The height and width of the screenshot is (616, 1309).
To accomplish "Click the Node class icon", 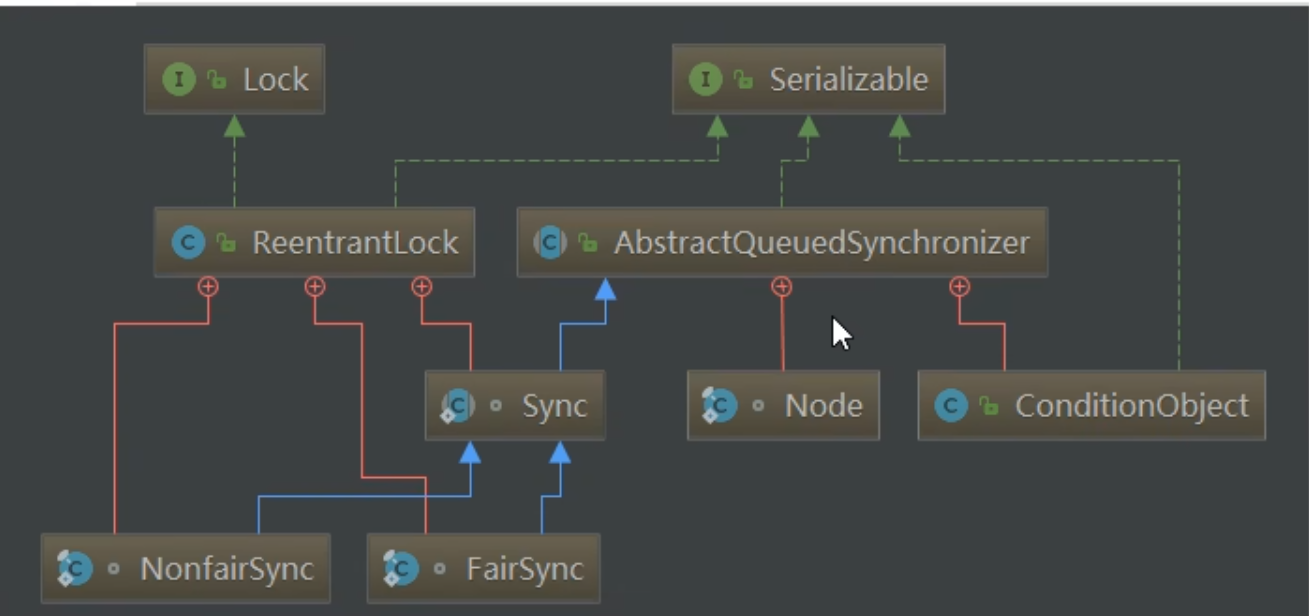I will [719, 405].
